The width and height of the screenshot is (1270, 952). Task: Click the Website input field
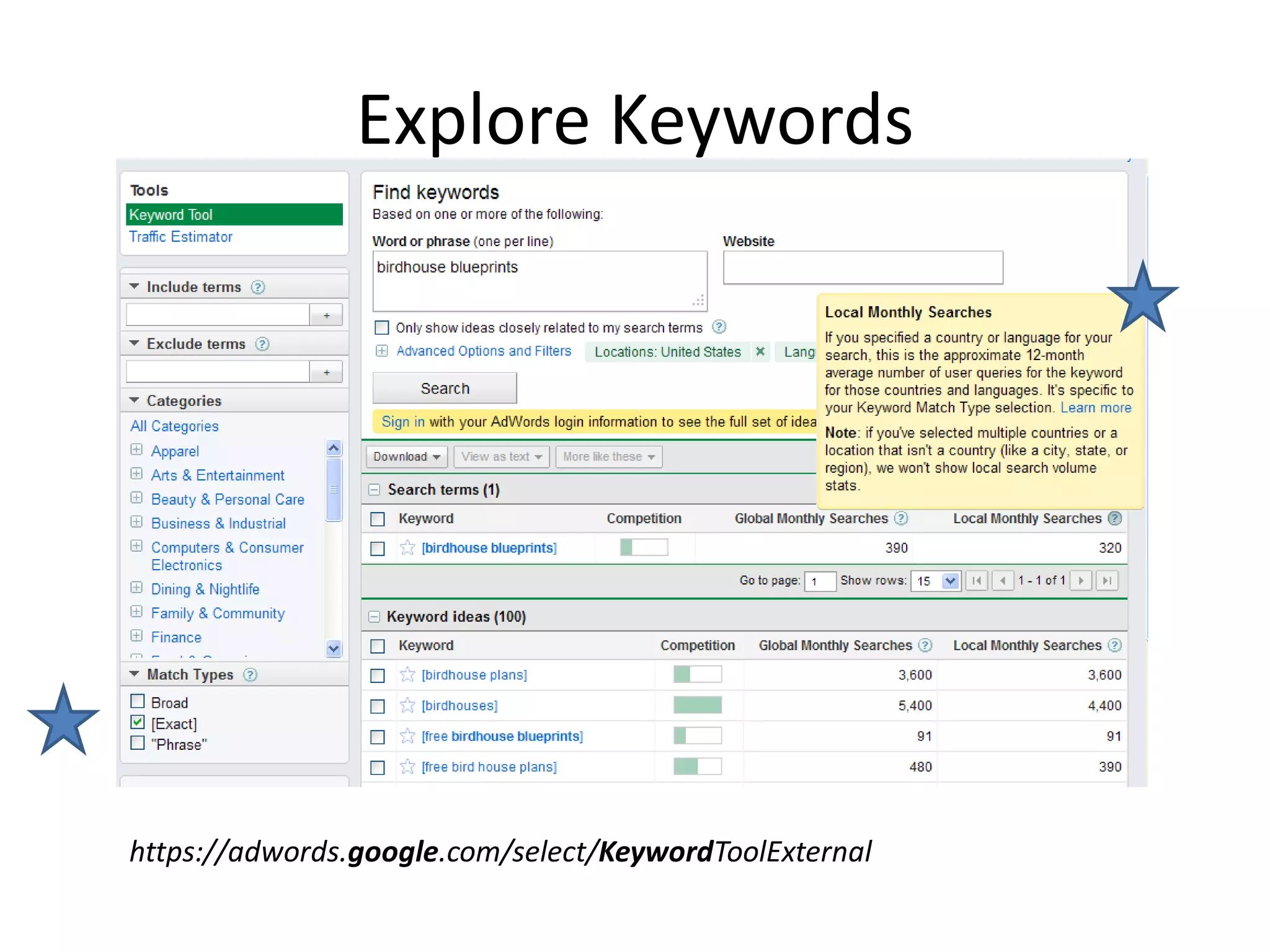point(863,268)
